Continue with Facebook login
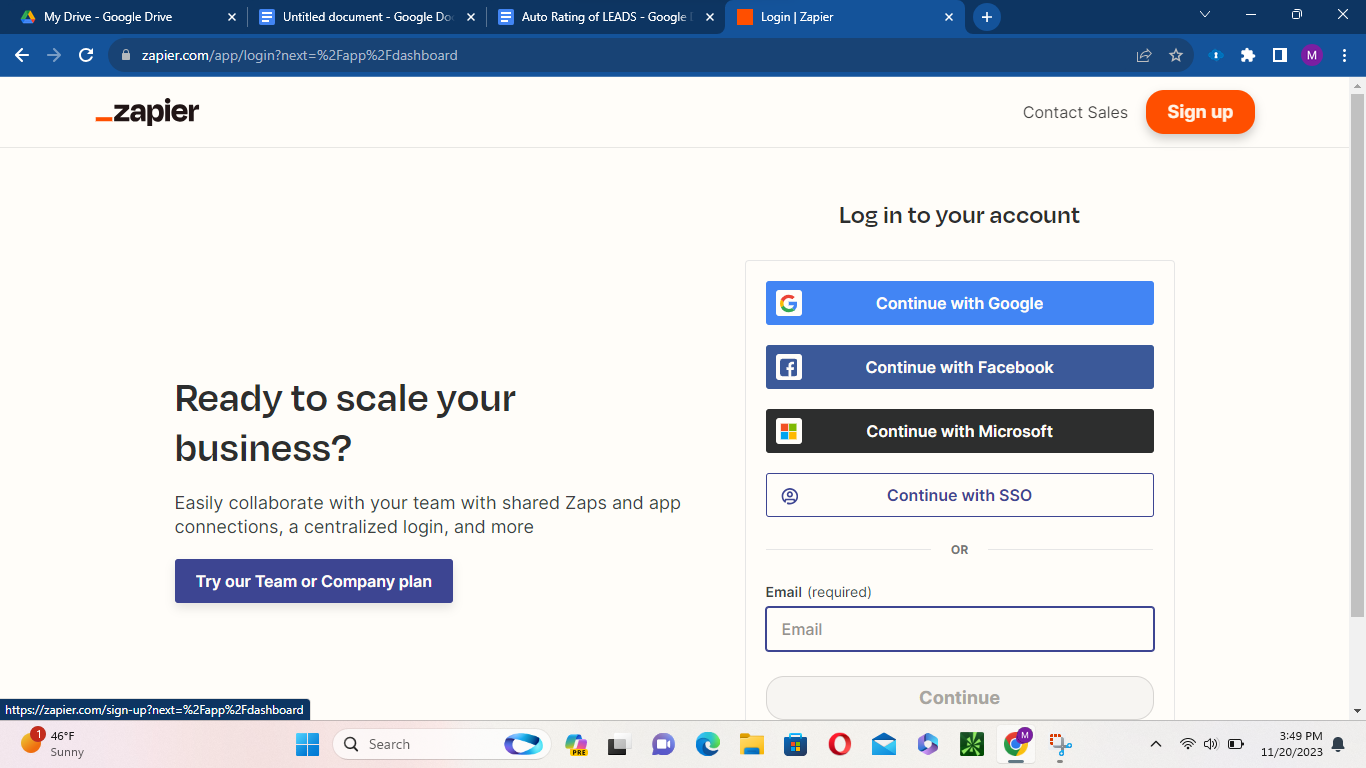Image resolution: width=1366 pixels, height=768 pixels. (x=960, y=367)
